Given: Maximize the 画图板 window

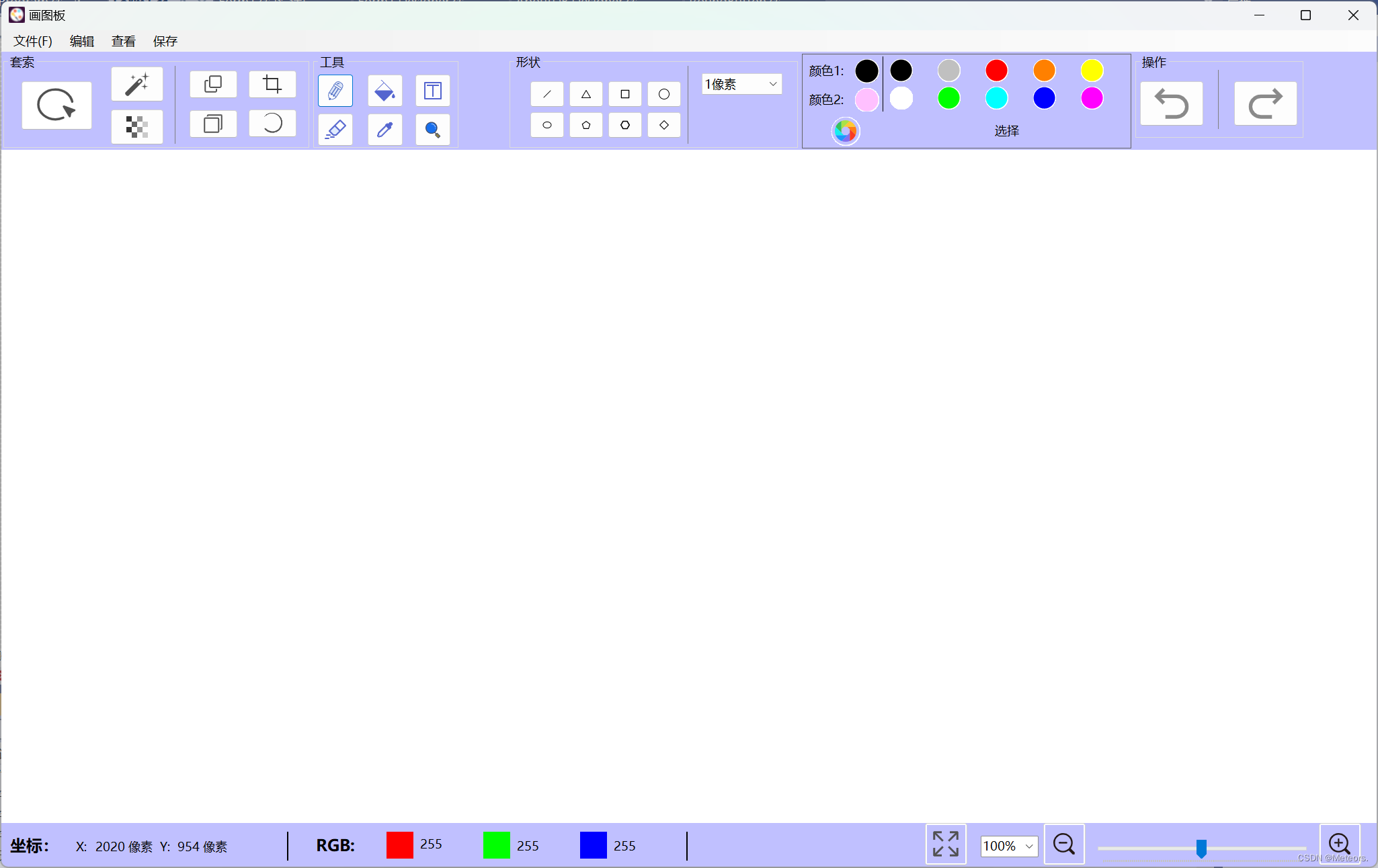Looking at the screenshot, I should (1305, 15).
